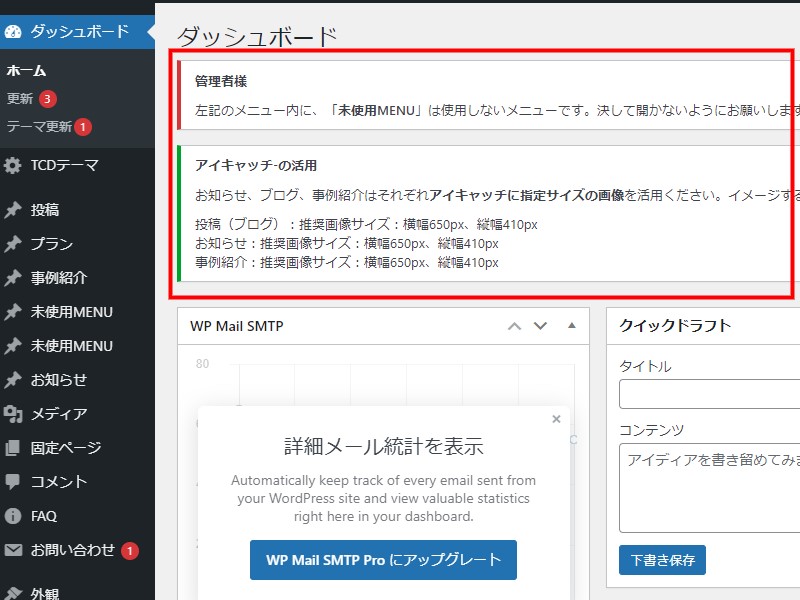Open the ダッシュボード menu icon
Viewport: 800px width, 600px height.
click(14, 30)
